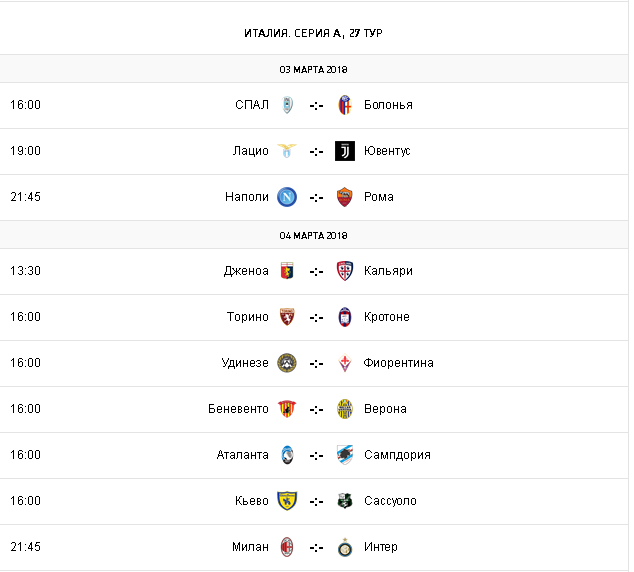Click the Аталанта team name
The height and width of the screenshot is (572, 634).
click(243, 455)
